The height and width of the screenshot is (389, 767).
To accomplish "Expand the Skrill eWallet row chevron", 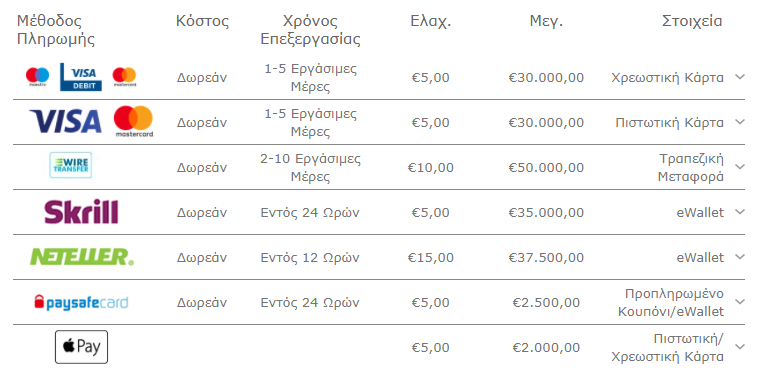I will click(740, 212).
